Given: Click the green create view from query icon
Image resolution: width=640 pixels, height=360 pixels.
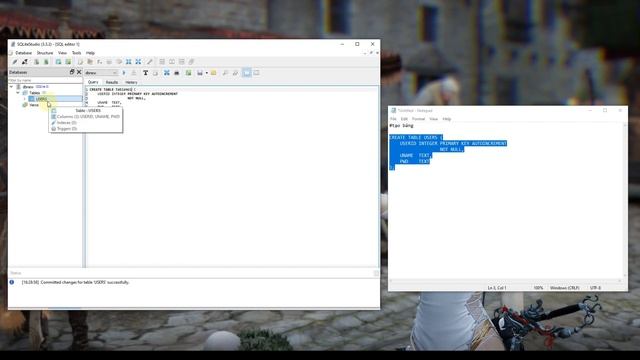Looking at the screenshot, I should [x=188, y=73].
